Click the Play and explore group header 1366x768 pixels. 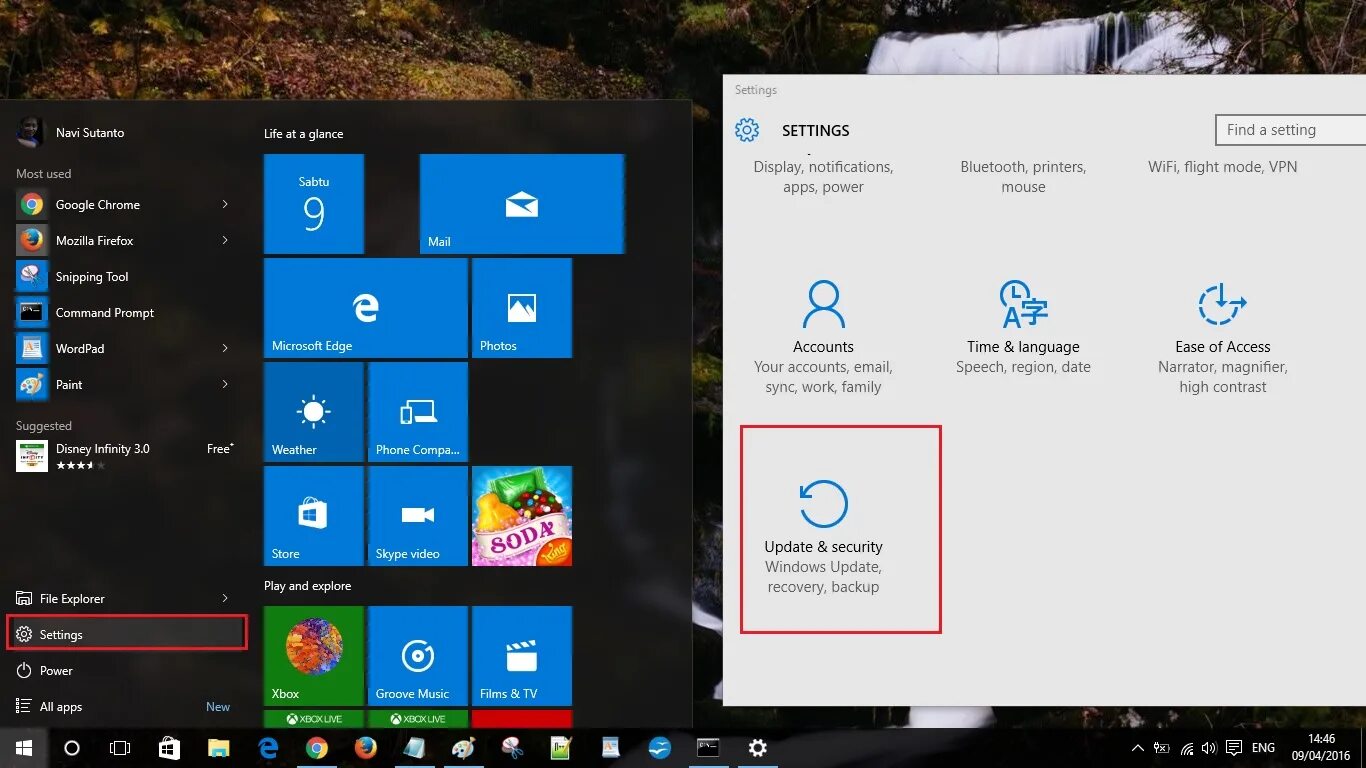tap(307, 586)
